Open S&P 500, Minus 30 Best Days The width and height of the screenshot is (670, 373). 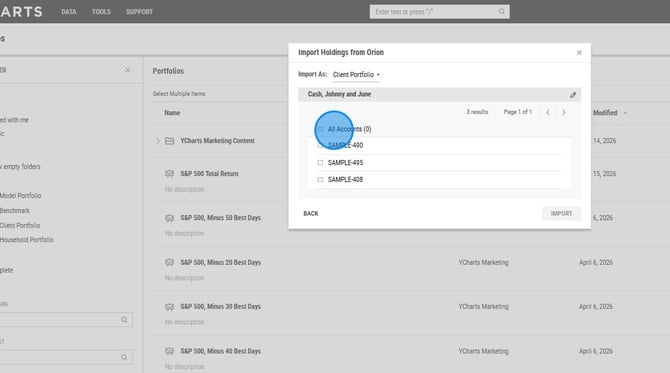click(x=220, y=307)
